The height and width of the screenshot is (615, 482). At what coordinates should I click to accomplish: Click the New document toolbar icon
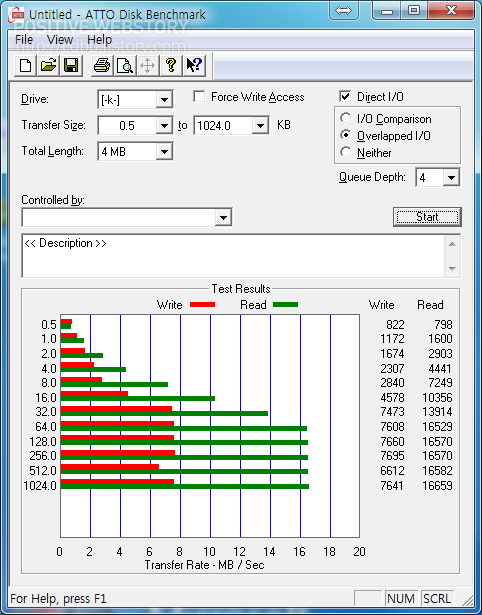click(x=26, y=65)
